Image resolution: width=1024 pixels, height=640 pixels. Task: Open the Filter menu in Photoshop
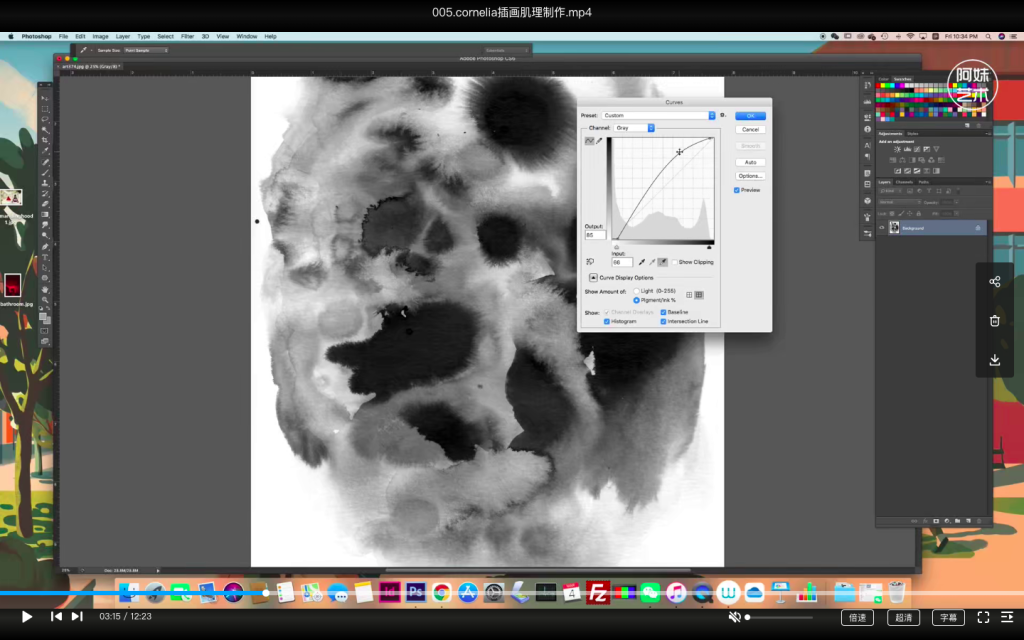click(187, 36)
